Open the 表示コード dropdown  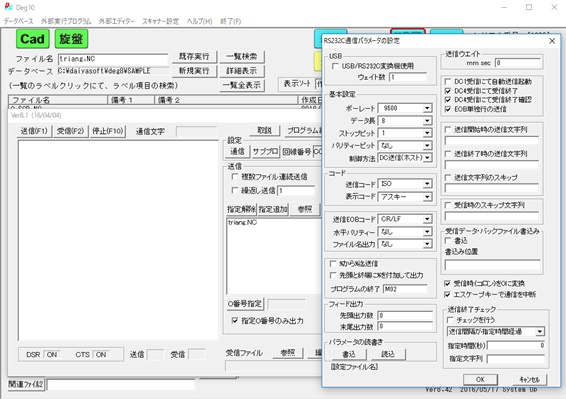click(x=427, y=197)
